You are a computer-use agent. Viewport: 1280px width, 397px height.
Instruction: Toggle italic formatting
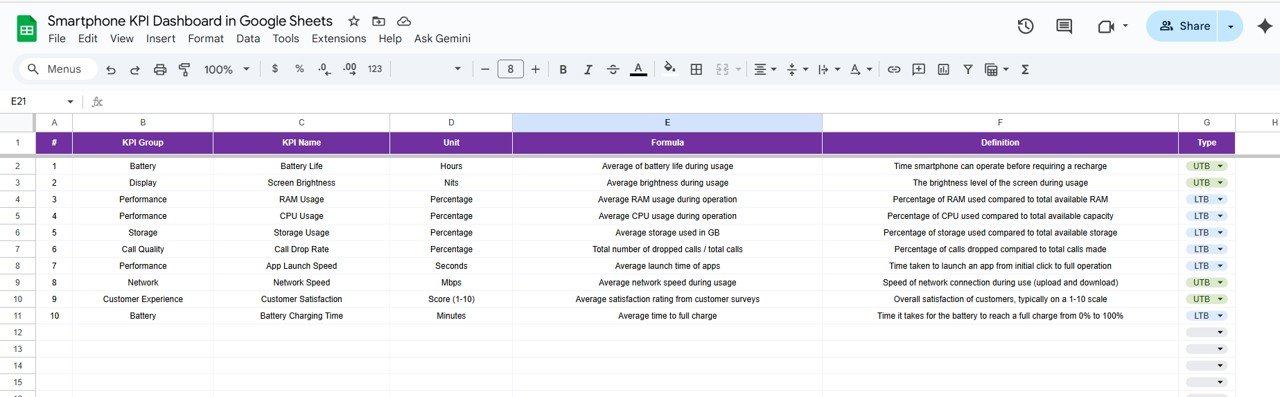[588, 69]
